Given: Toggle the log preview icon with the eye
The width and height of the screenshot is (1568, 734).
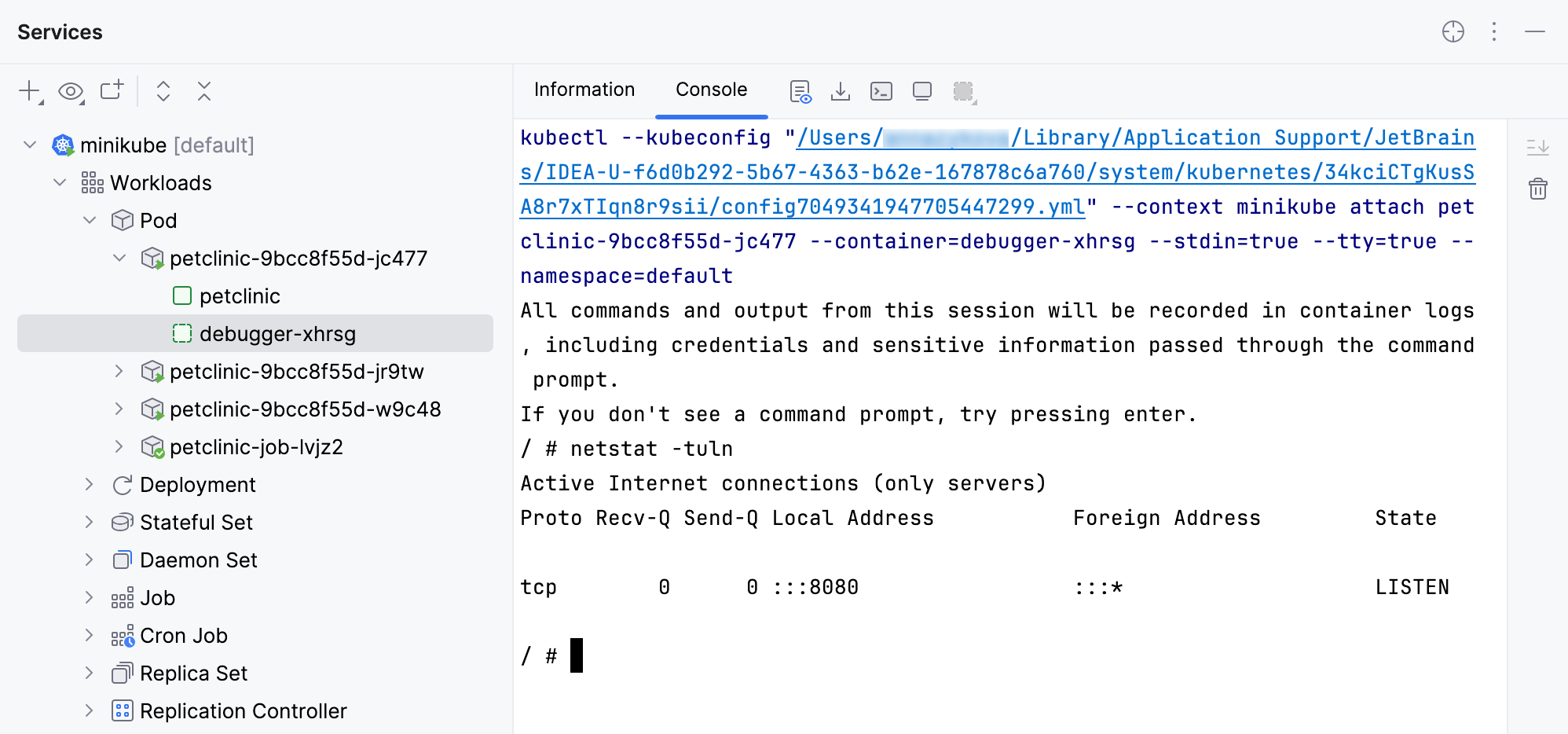Looking at the screenshot, I should pos(800,91).
